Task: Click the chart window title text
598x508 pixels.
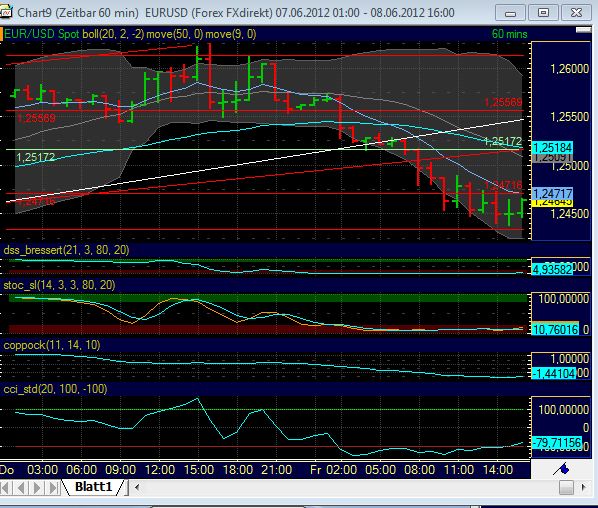Action: coord(236,13)
